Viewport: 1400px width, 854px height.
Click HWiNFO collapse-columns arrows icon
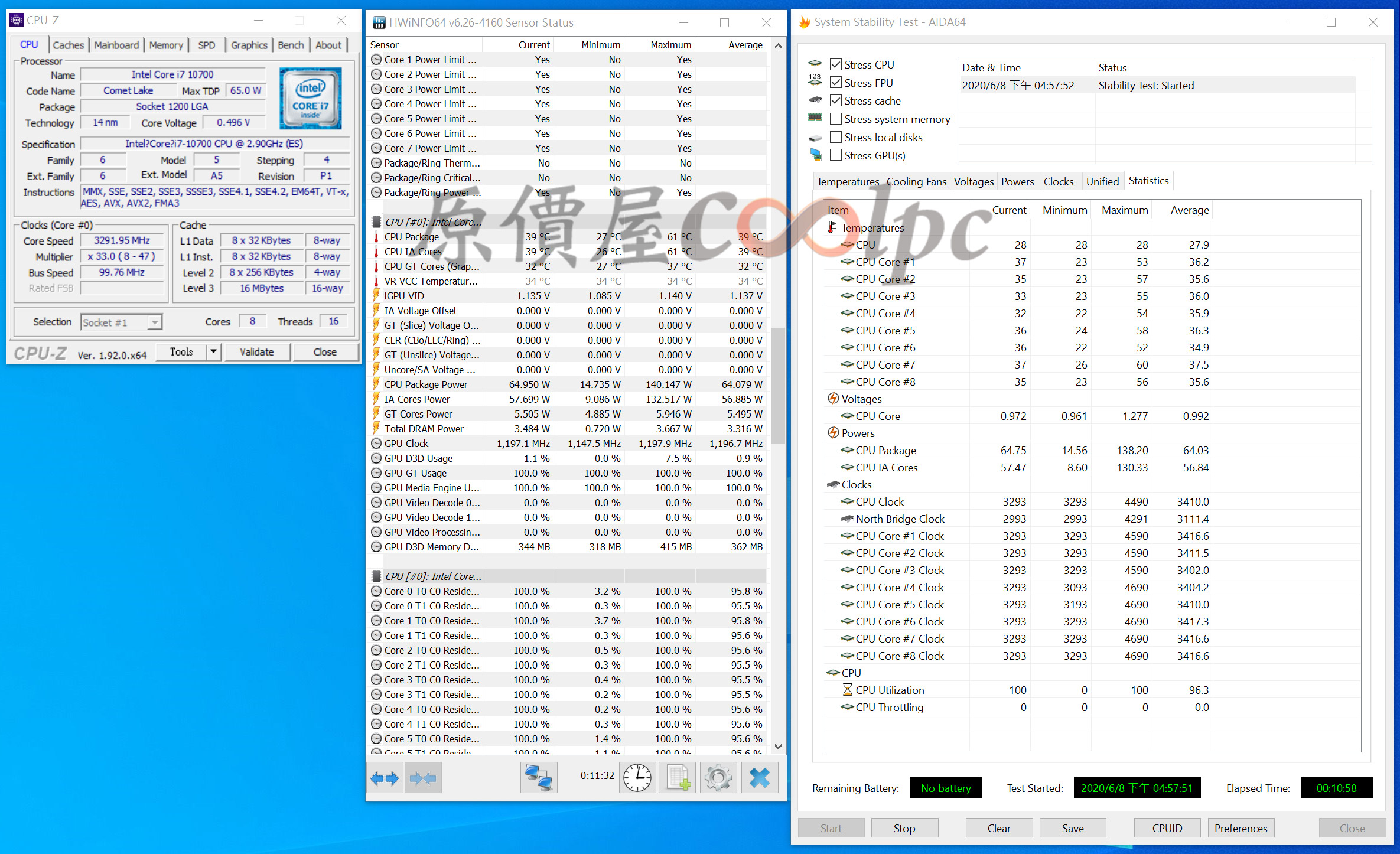click(x=423, y=778)
